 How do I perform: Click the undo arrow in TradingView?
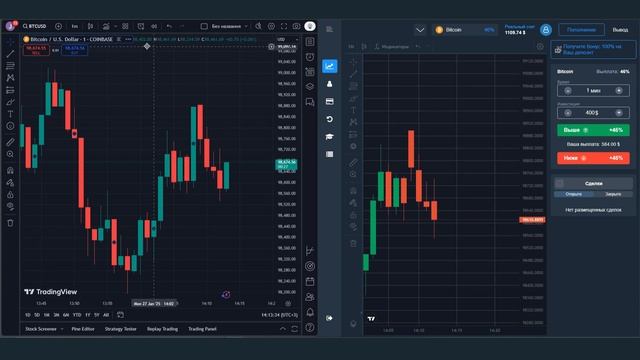[169, 26]
